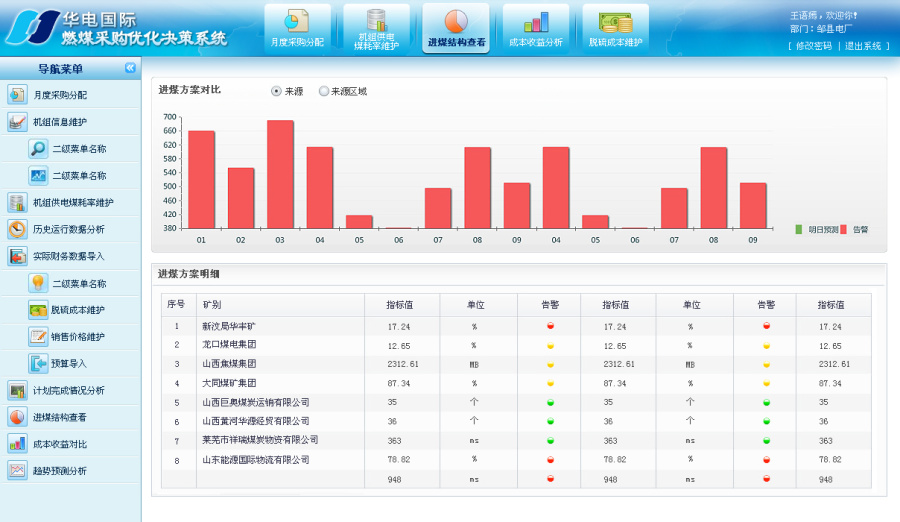Image resolution: width=900 pixels, height=522 pixels.
Task: Click the clock icon for 历史运行数据分析
Action: (x=17, y=229)
